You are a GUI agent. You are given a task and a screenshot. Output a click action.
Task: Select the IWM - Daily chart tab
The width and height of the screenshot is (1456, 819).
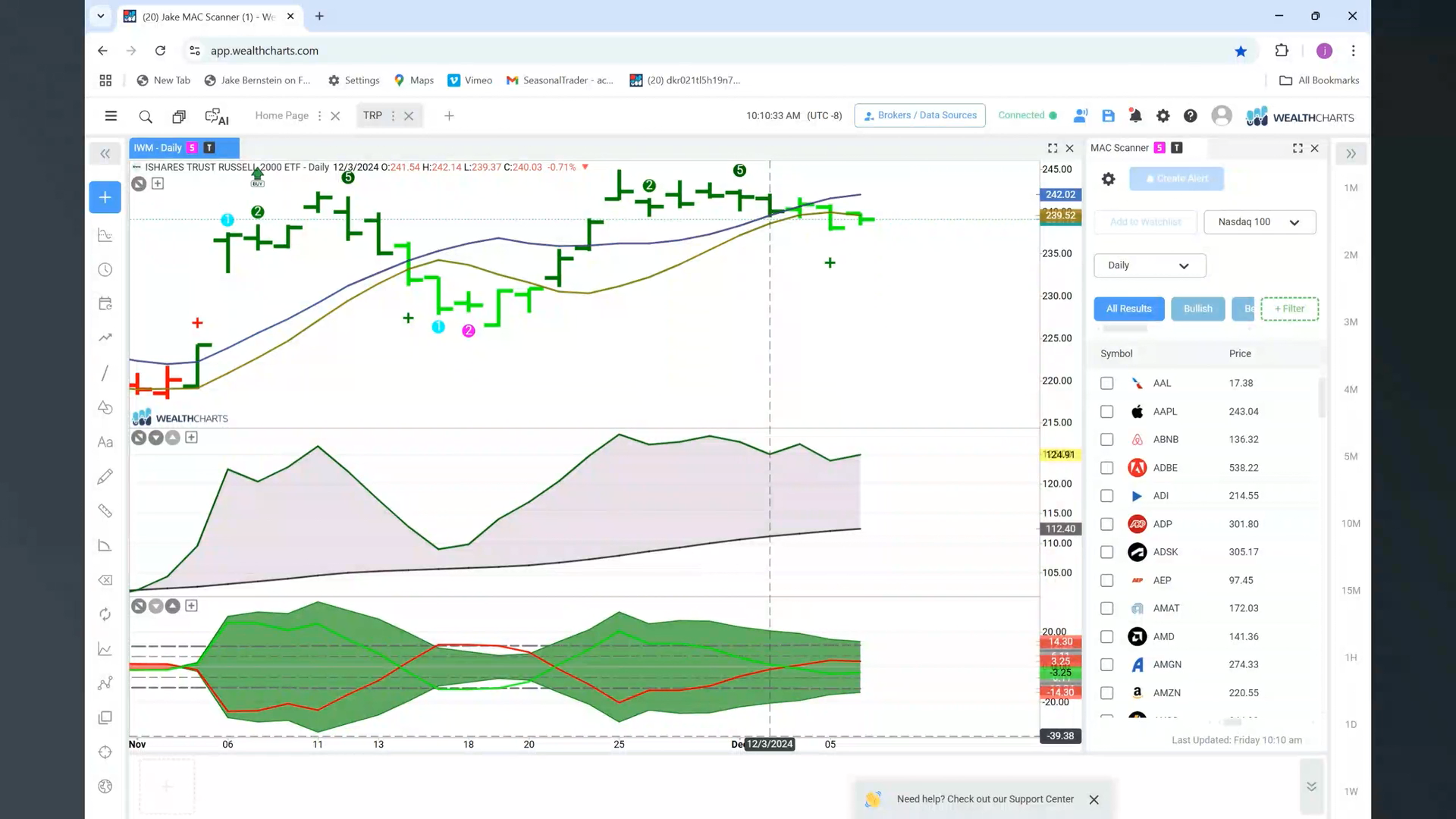[x=184, y=148]
